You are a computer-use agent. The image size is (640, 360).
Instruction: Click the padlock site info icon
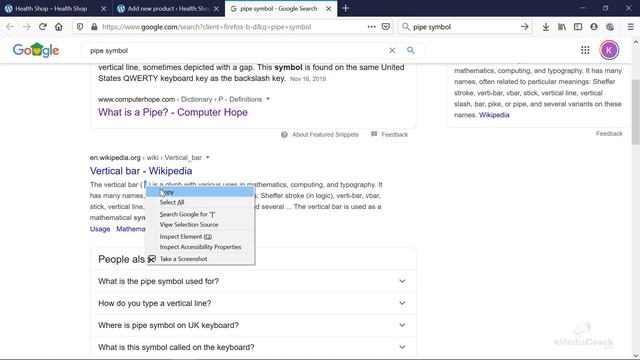(94, 27)
